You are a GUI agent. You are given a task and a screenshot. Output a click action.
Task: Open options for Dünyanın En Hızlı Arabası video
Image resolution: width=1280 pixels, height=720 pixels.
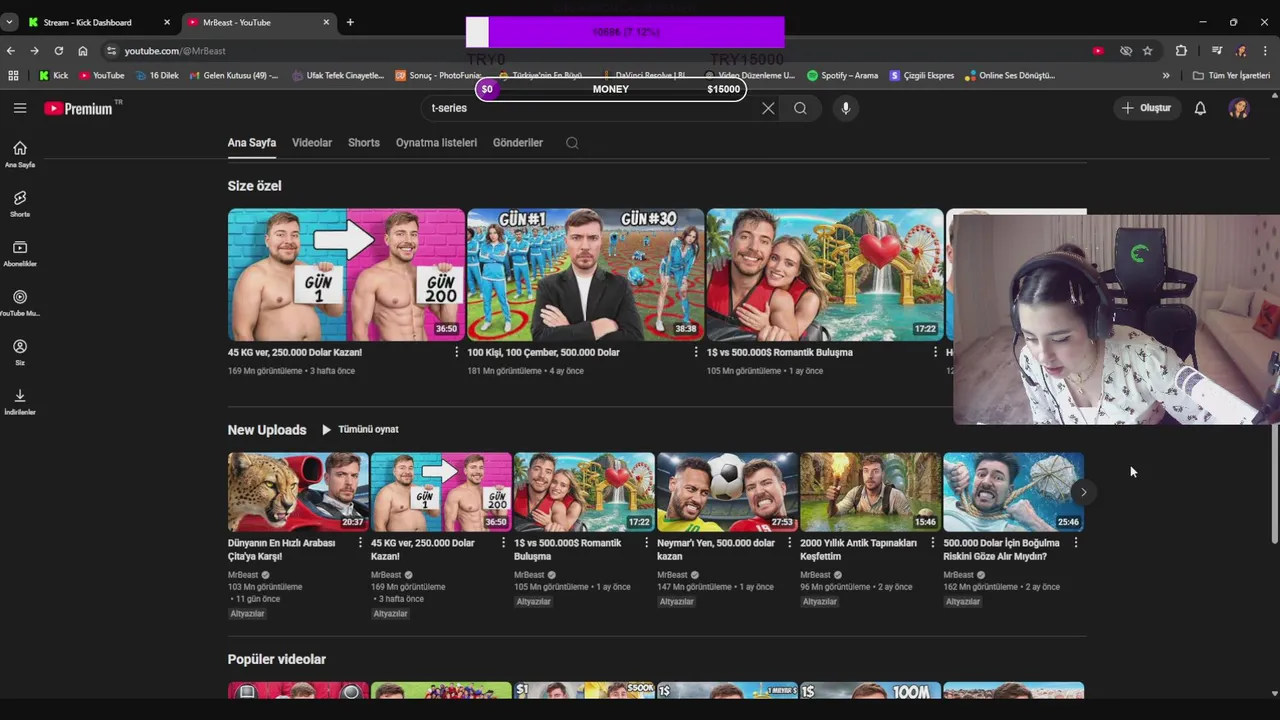[x=361, y=543]
